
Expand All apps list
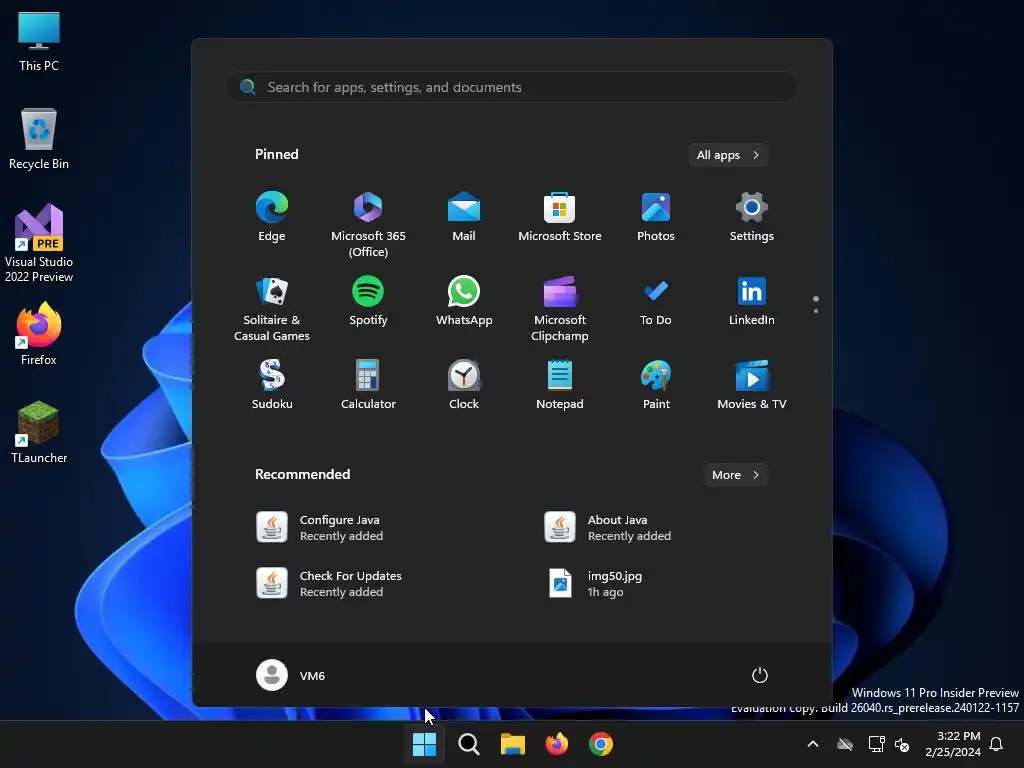728,155
